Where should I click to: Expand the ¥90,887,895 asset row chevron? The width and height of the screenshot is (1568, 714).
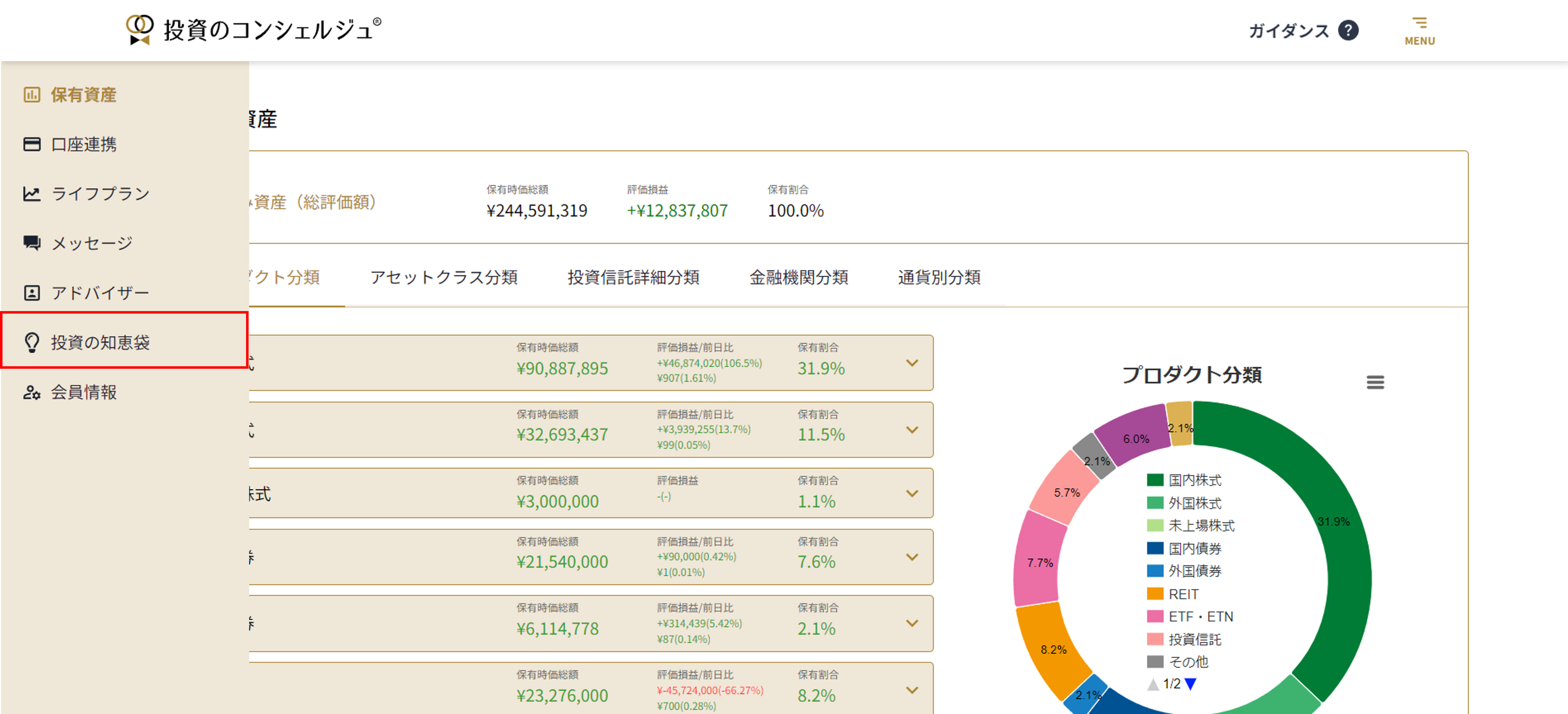912,363
